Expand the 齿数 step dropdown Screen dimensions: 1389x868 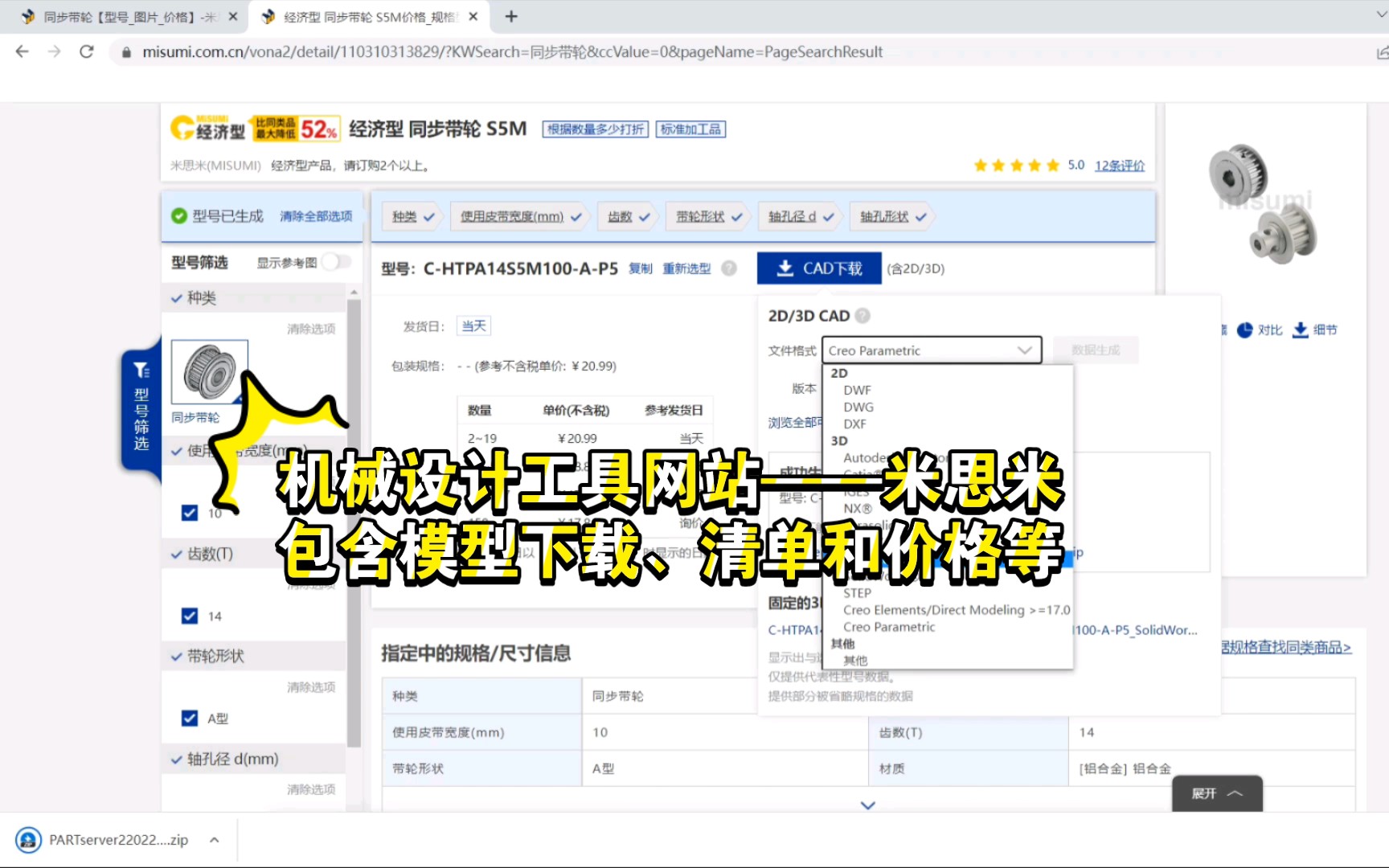point(629,217)
